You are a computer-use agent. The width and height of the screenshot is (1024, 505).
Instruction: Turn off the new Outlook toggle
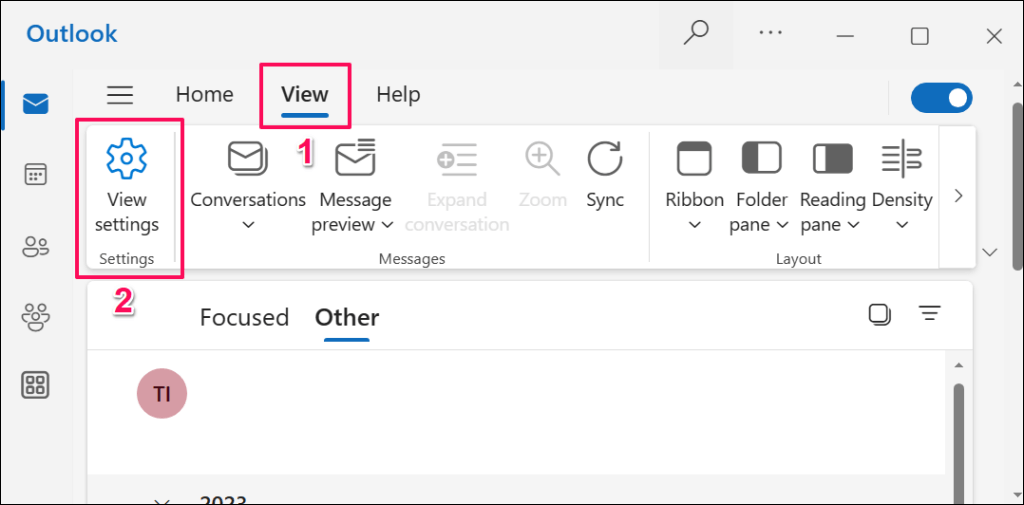[942, 98]
